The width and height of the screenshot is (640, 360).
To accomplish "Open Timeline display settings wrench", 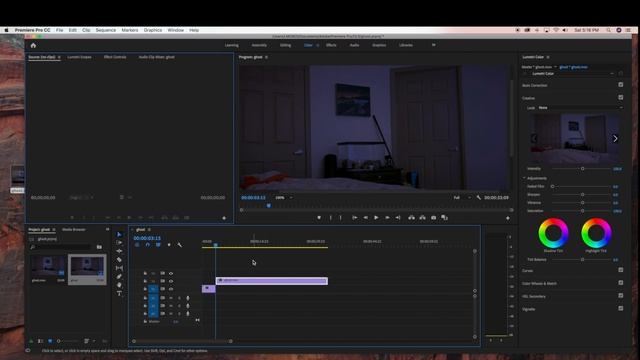I will [180, 245].
